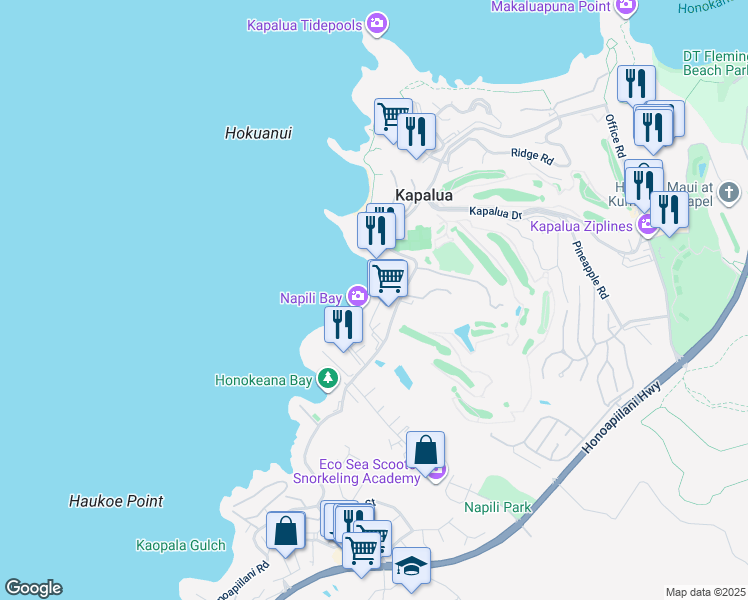Click the Map data ©2025 attribution

[x=705, y=592]
